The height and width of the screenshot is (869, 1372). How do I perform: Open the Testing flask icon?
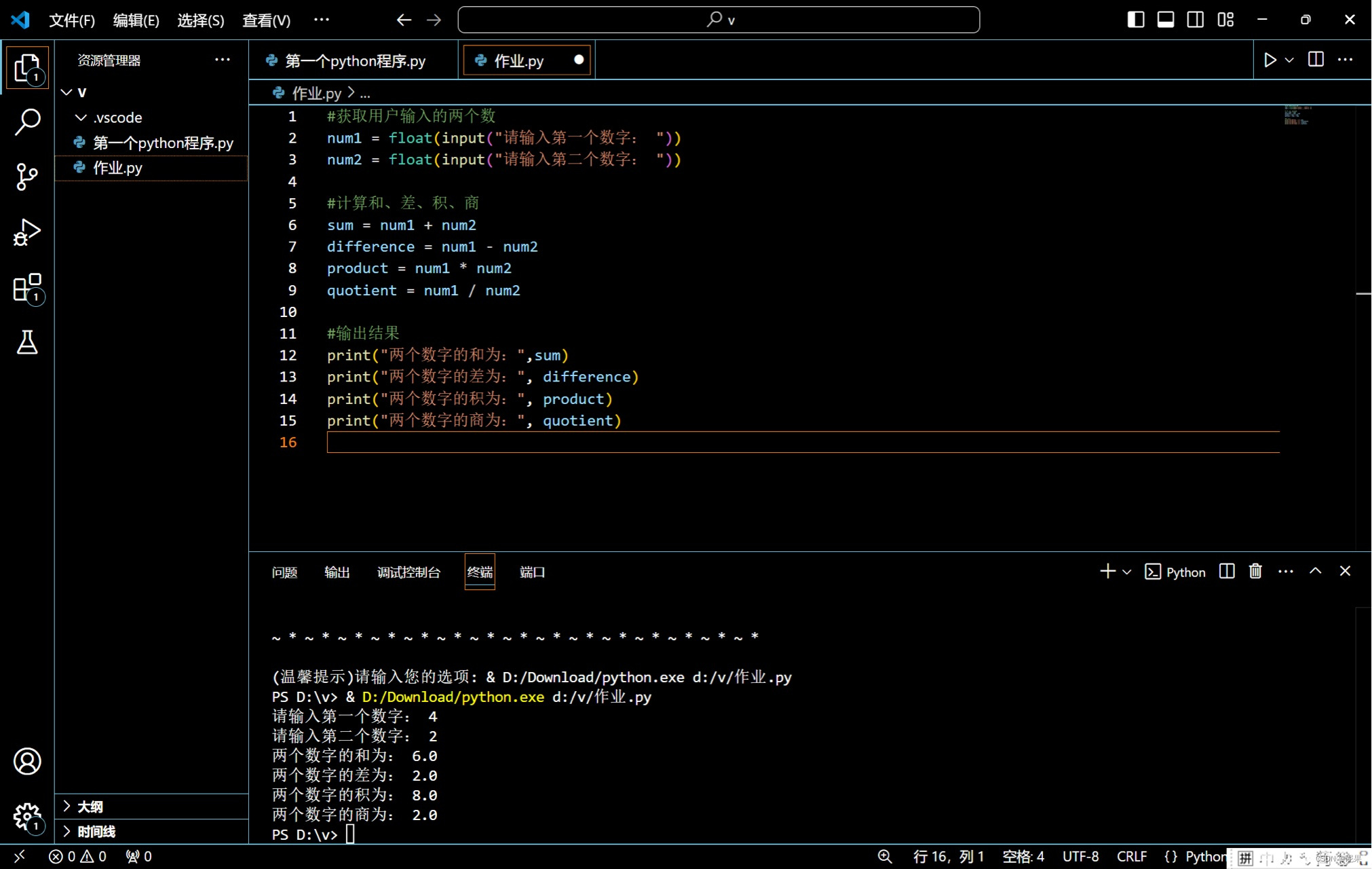(x=27, y=343)
